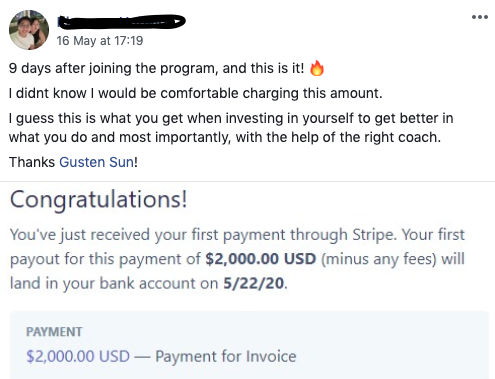Click the fire emoji in the post
The height and width of the screenshot is (379, 495).
[317, 68]
